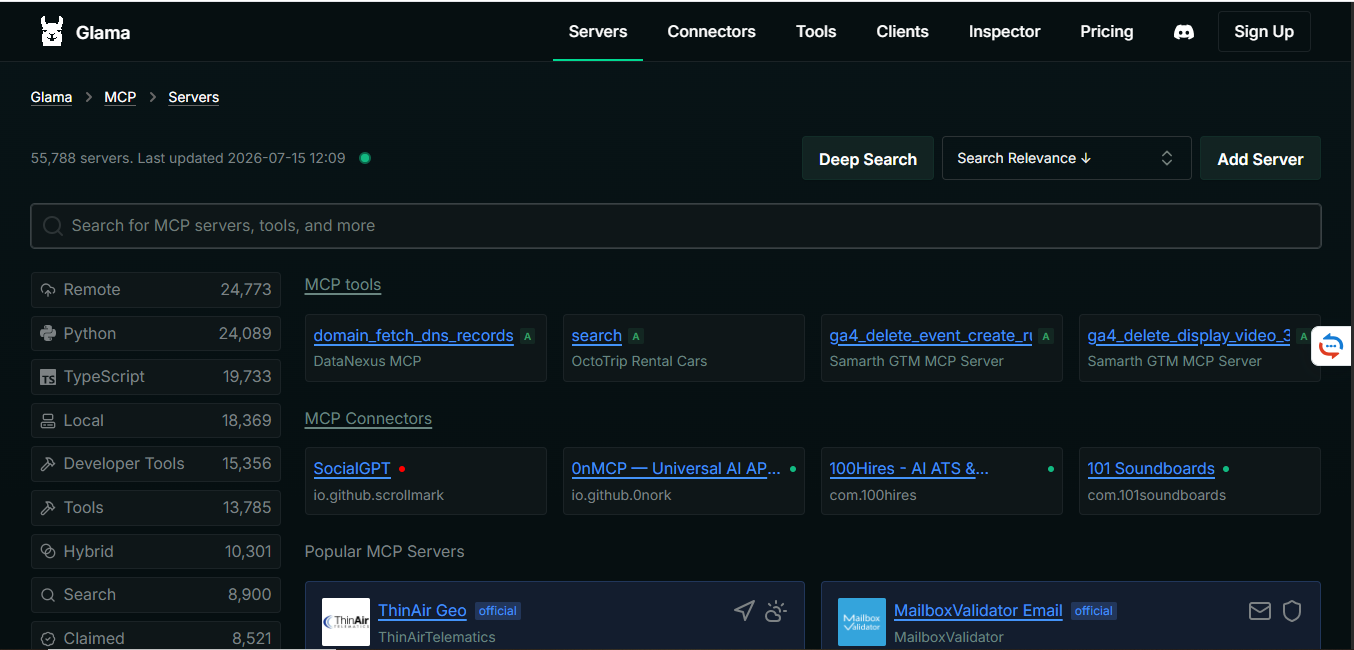This screenshot has width=1354, height=650.
Task: Switch to the Inspector tab
Action: [x=1005, y=32]
